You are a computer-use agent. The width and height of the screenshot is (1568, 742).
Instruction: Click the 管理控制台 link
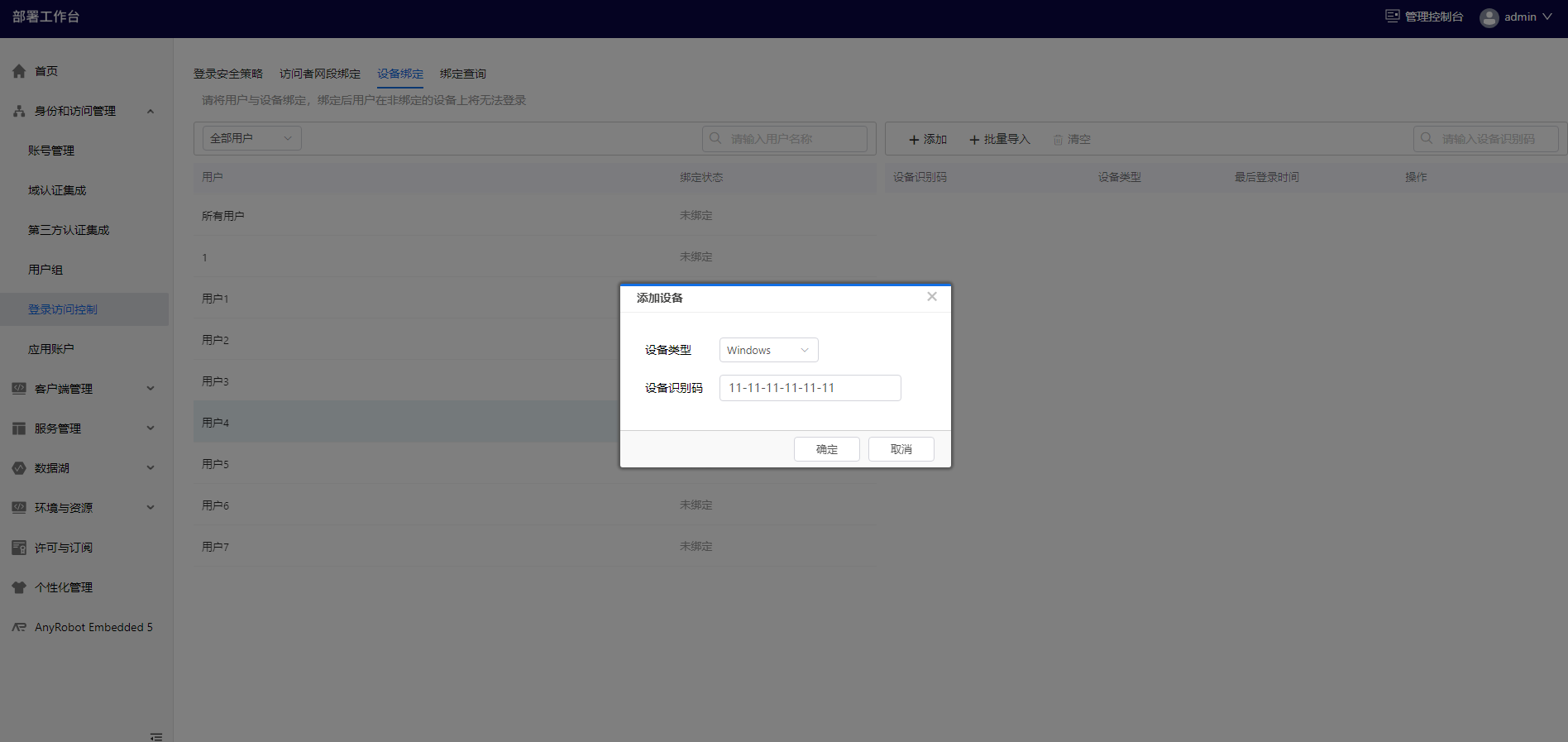pyautogui.click(x=1434, y=17)
